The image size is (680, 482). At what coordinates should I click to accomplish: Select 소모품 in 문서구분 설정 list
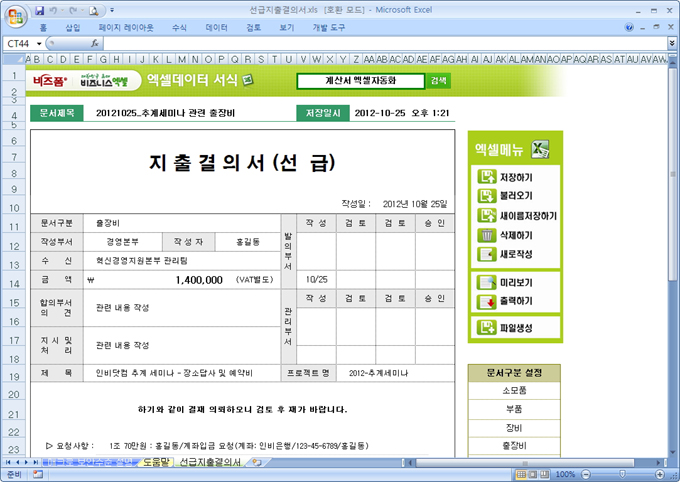(514, 390)
